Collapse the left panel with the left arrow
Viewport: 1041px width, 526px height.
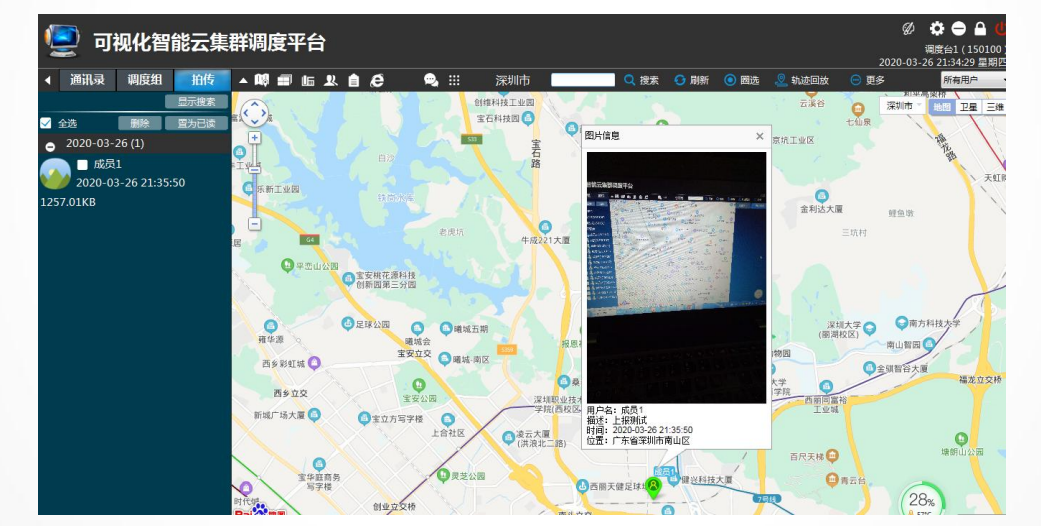[48, 80]
